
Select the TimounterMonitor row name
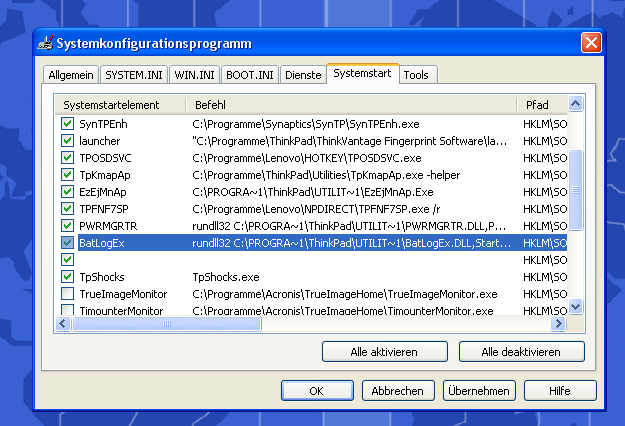point(121,310)
